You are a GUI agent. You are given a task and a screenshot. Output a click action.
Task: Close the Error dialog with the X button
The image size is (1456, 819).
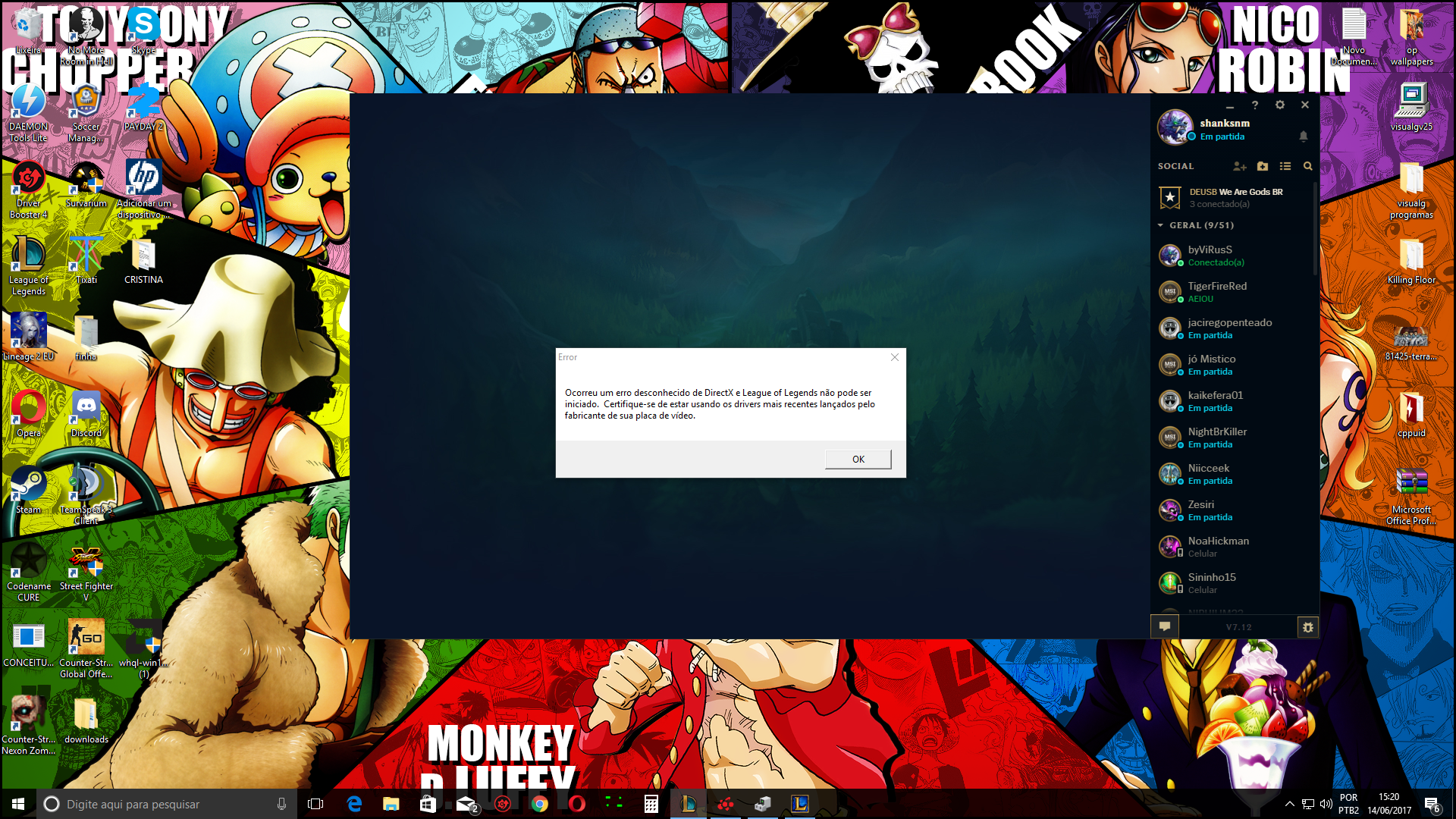point(895,357)
